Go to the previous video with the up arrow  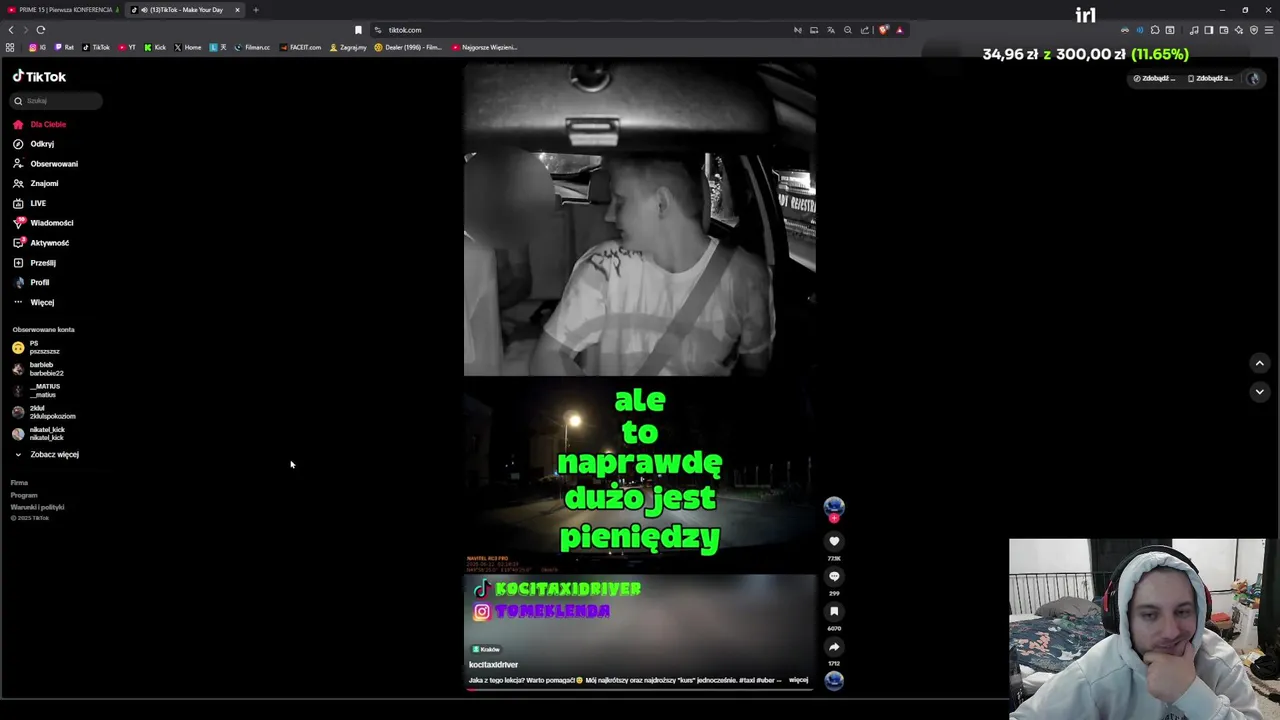click(x=1259, y=363)
